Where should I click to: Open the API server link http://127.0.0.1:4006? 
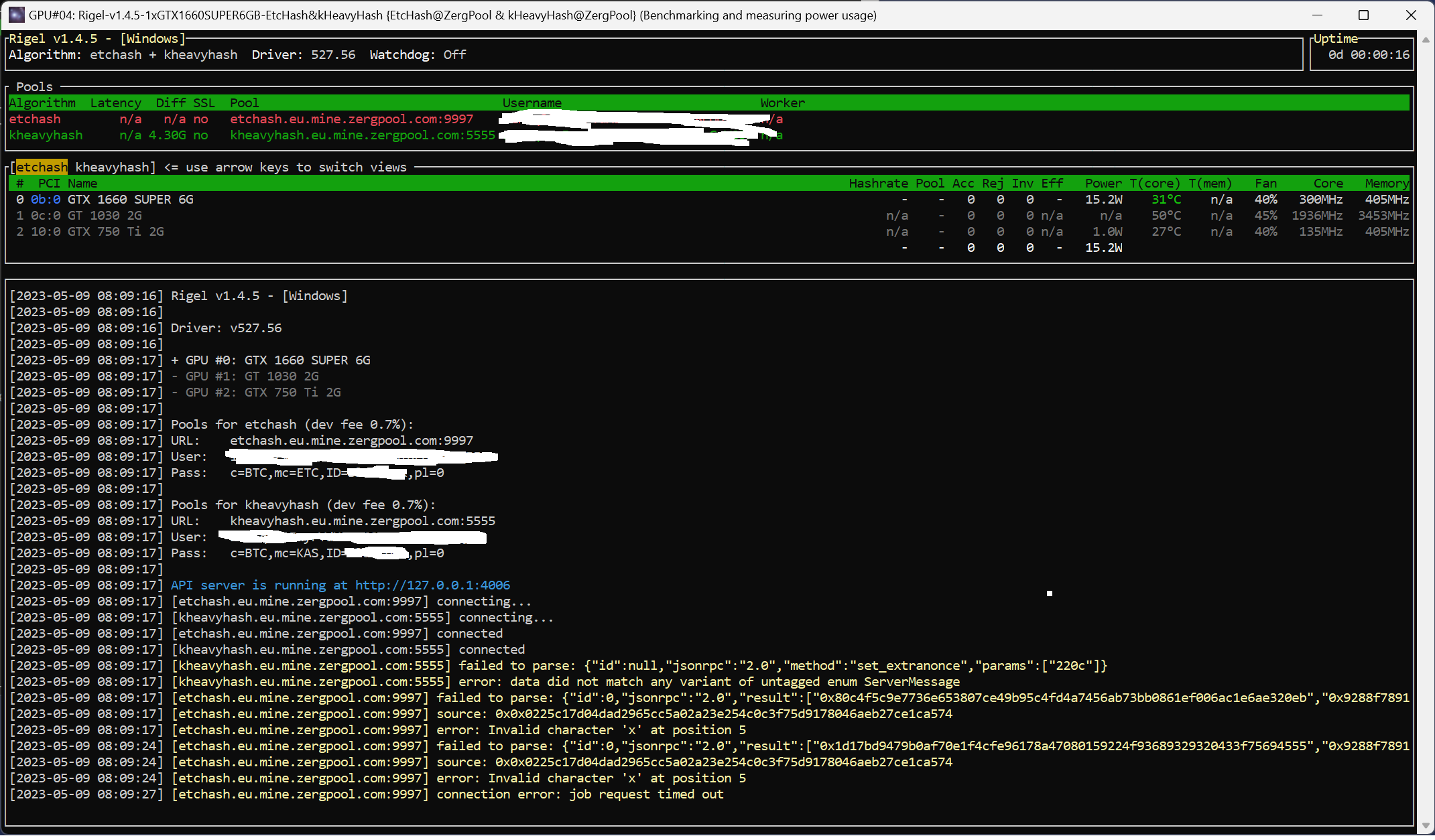click(432, 585)
